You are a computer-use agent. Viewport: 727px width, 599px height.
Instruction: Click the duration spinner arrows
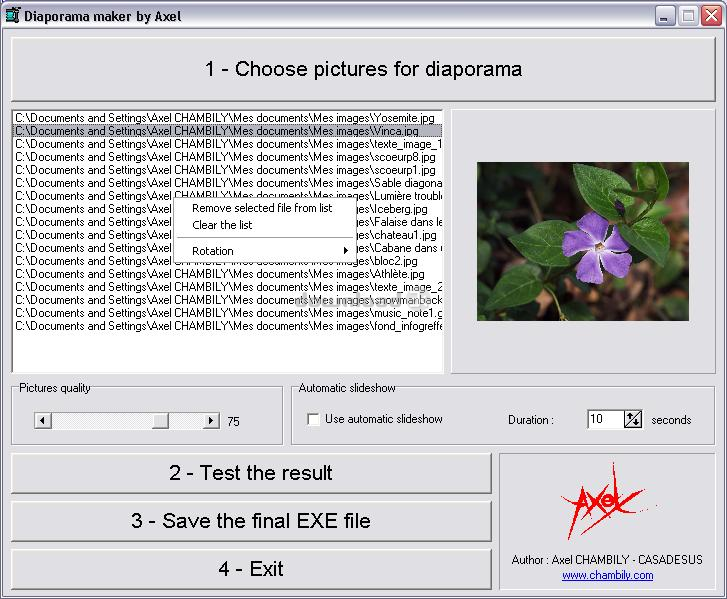coord(633,419)
